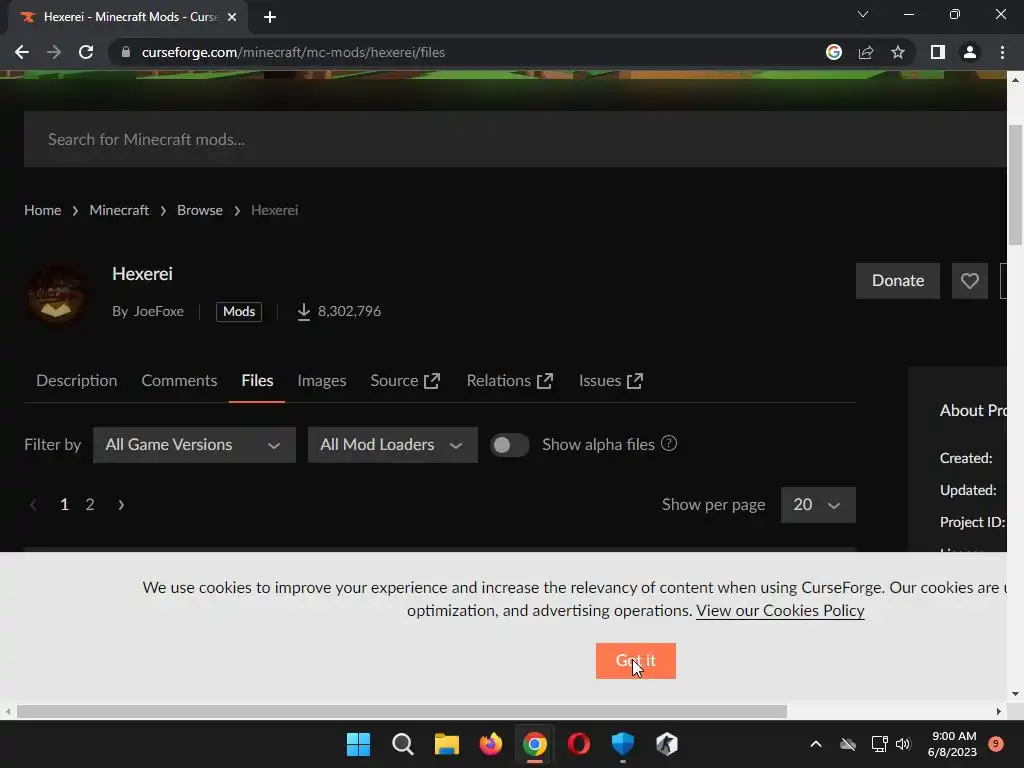Open Windows taskbar search

[x=402, y=744]
